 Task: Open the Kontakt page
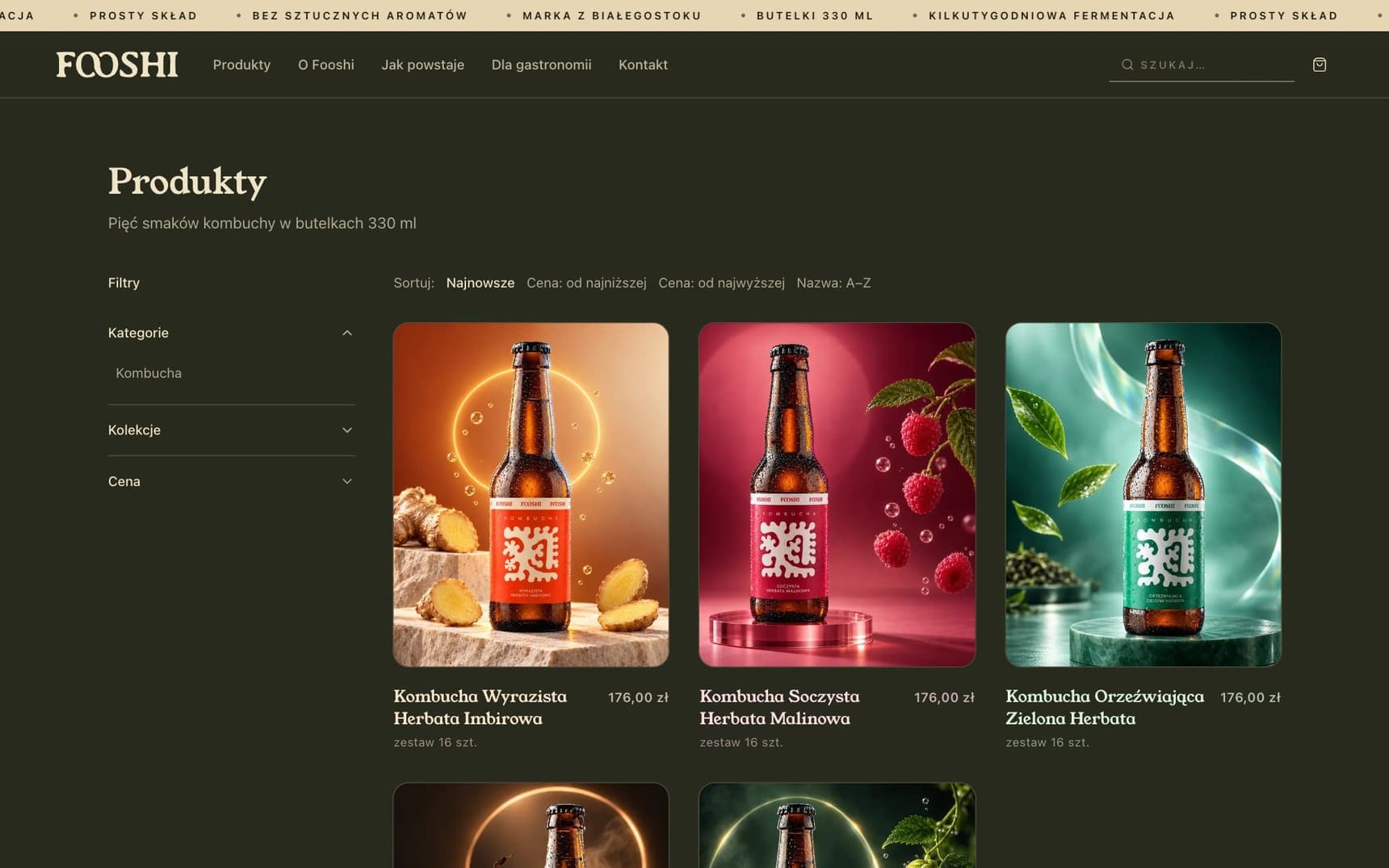point(643,65)
